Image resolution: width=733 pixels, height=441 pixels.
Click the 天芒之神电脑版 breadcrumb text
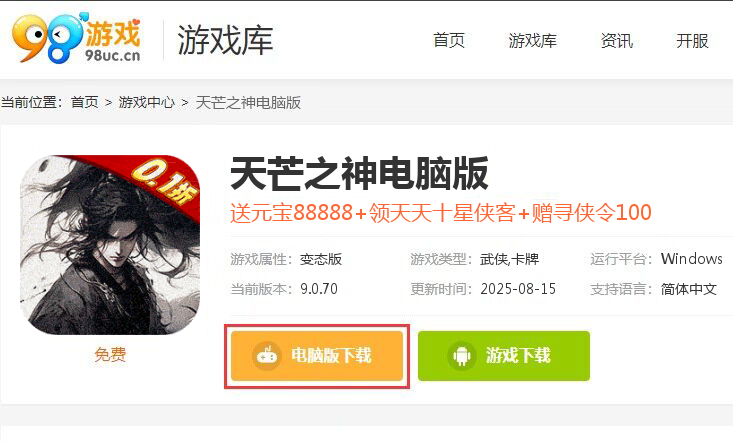coord(248,102)
